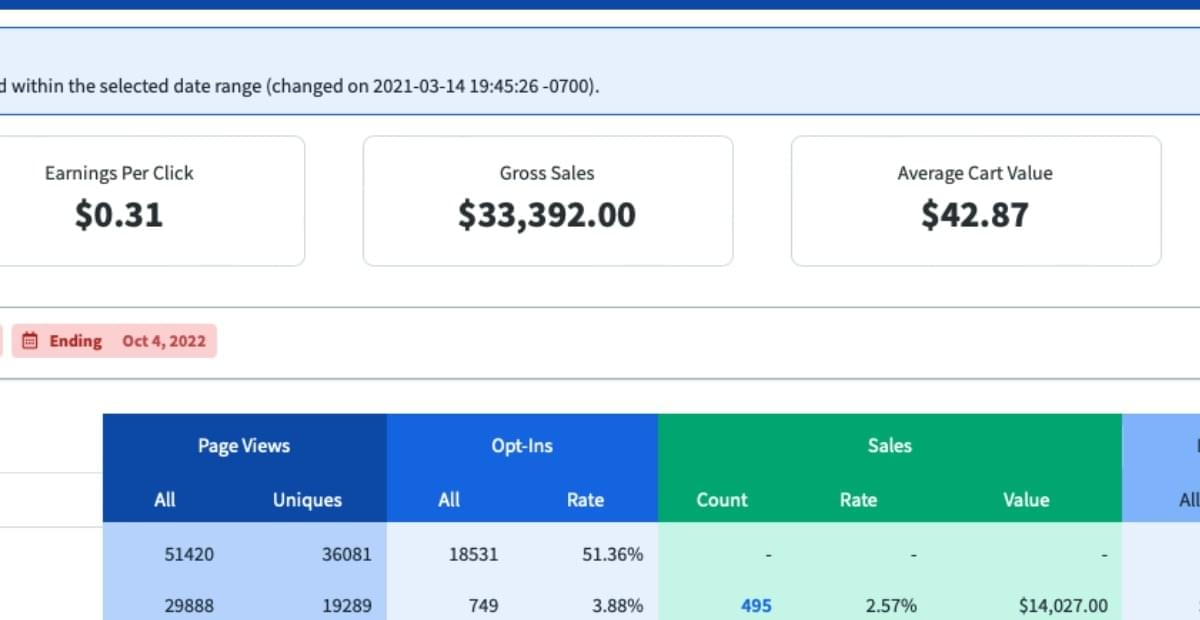This screenshot has height=620, width=1200.
Task: Select the 36081 unique views cell
Action: coord(346,553)
